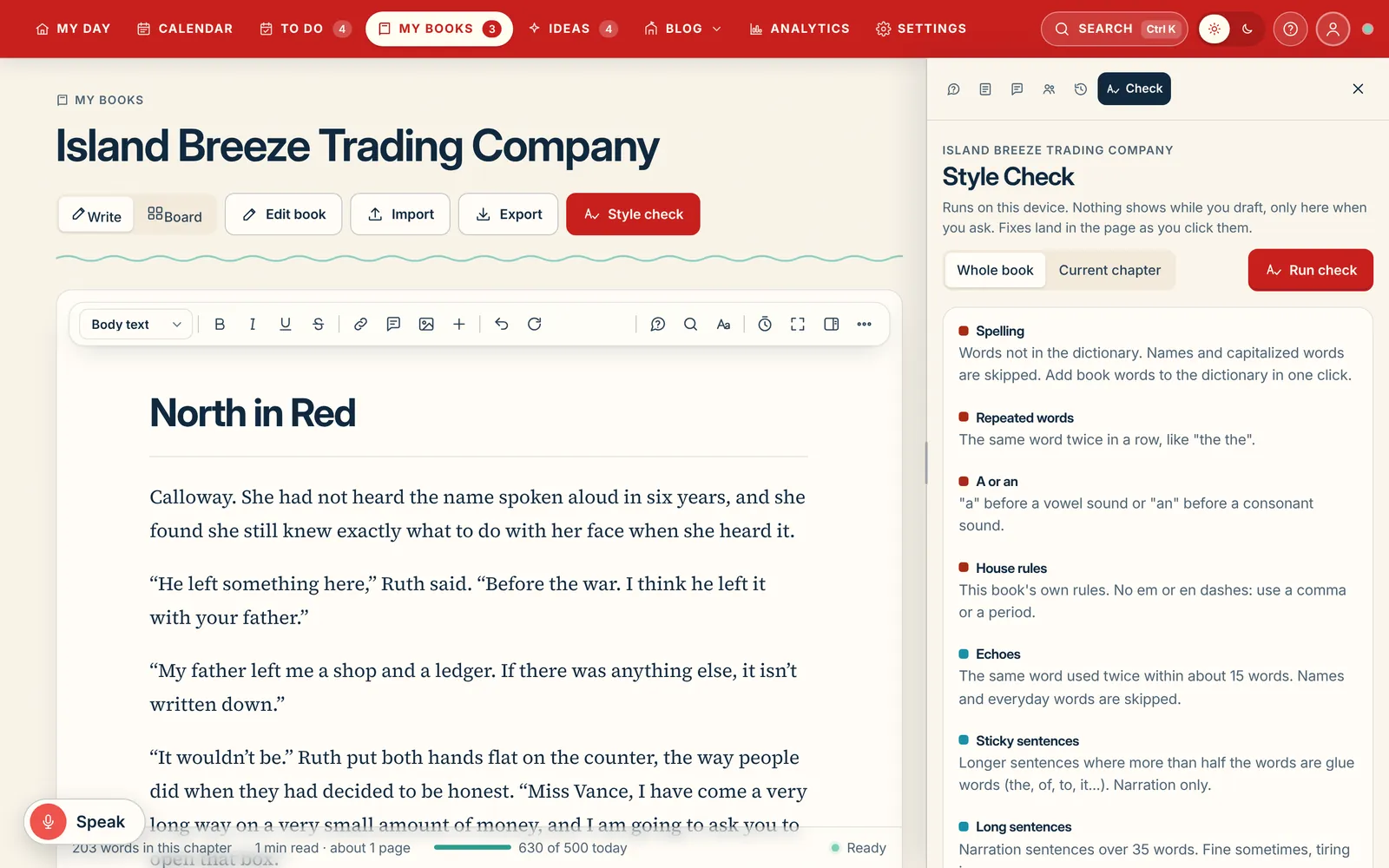The image size is (1389, 868).
Task: Go to Calendar
Action: tap(185, 29)
